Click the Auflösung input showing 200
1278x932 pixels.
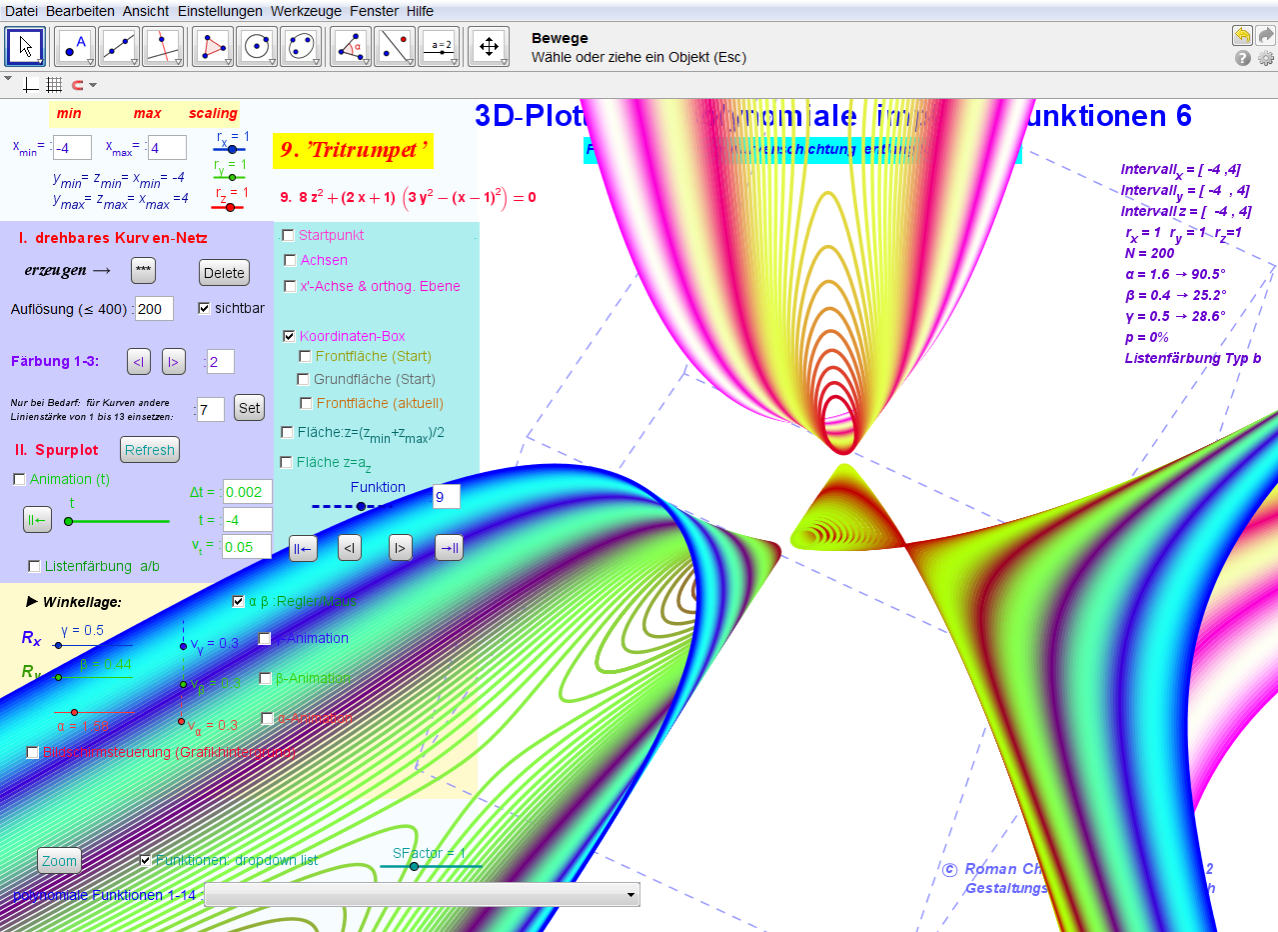[x=154, y=308]
